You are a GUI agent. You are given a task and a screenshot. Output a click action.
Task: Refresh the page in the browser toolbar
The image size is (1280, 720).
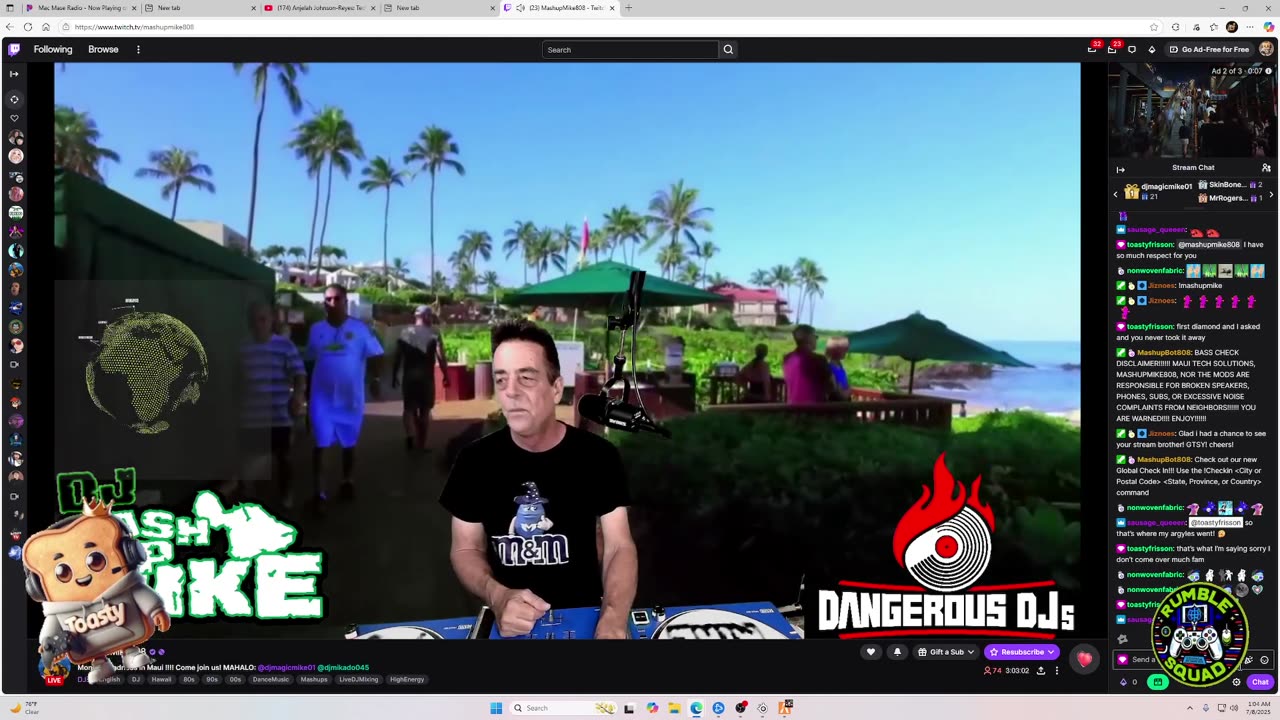27,27
